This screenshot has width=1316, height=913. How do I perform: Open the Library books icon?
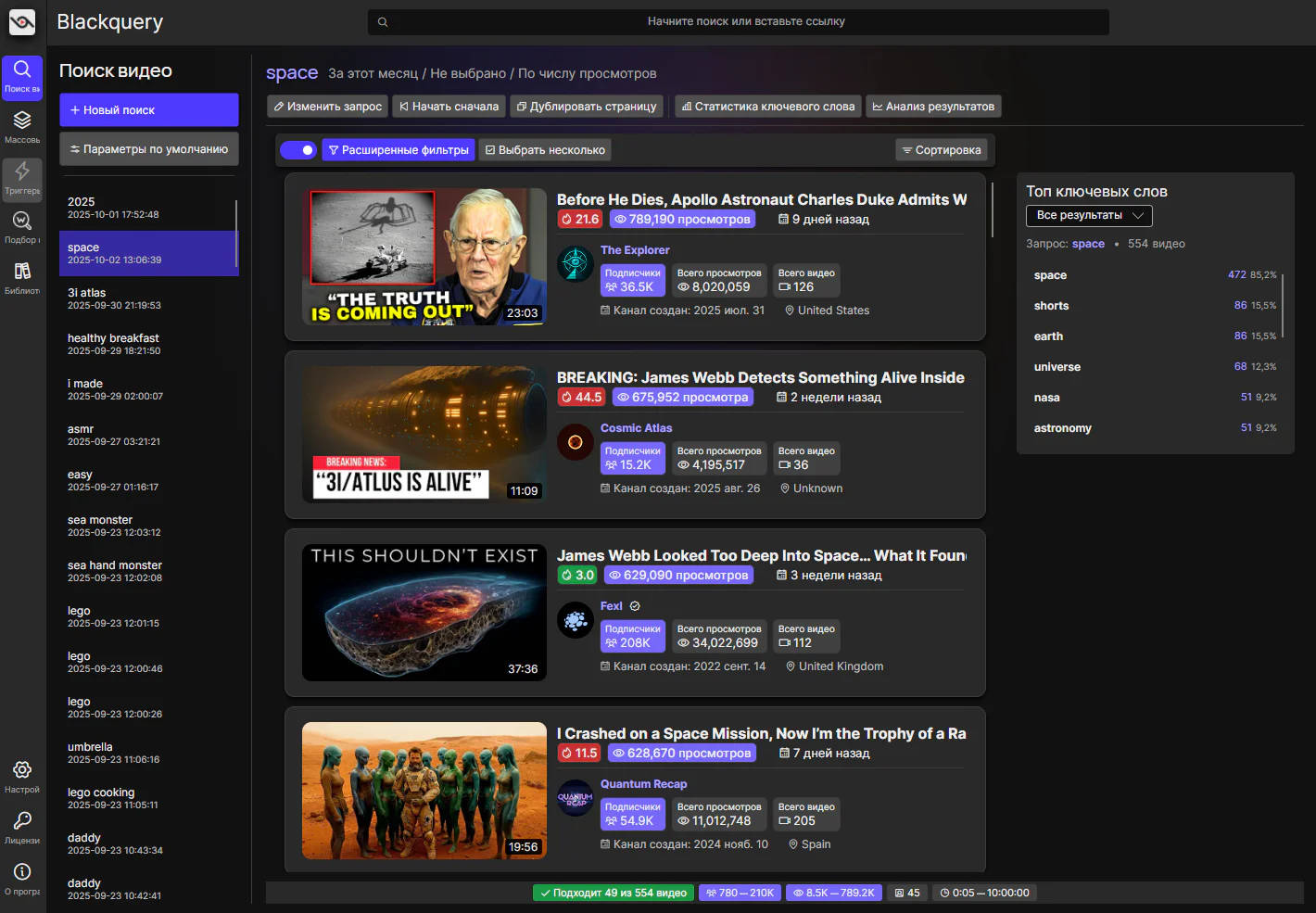tap(22, 277)
